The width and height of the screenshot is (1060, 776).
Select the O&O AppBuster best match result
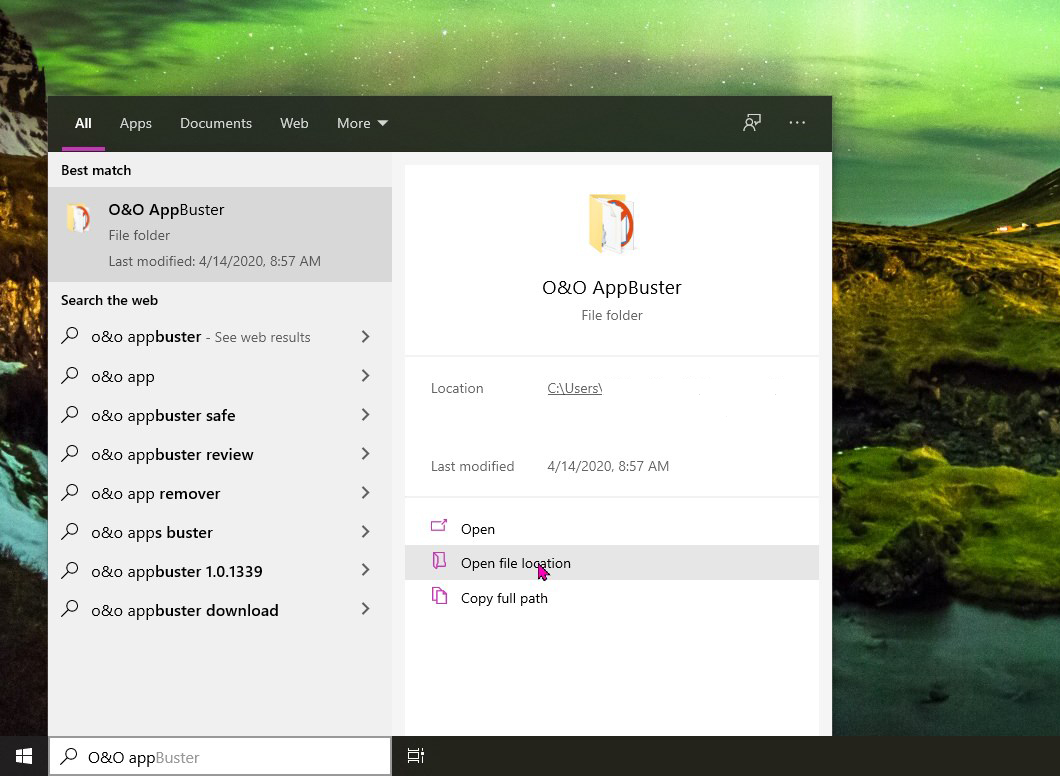220,235
